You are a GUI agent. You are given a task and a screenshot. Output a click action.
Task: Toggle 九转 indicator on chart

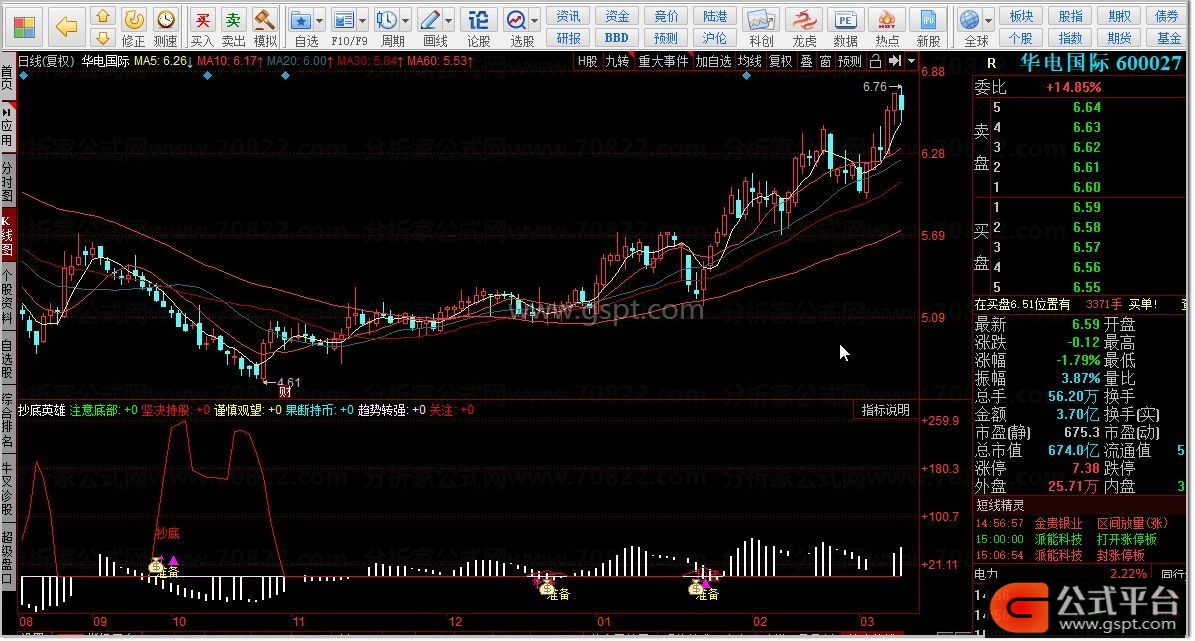coord(617,61)
